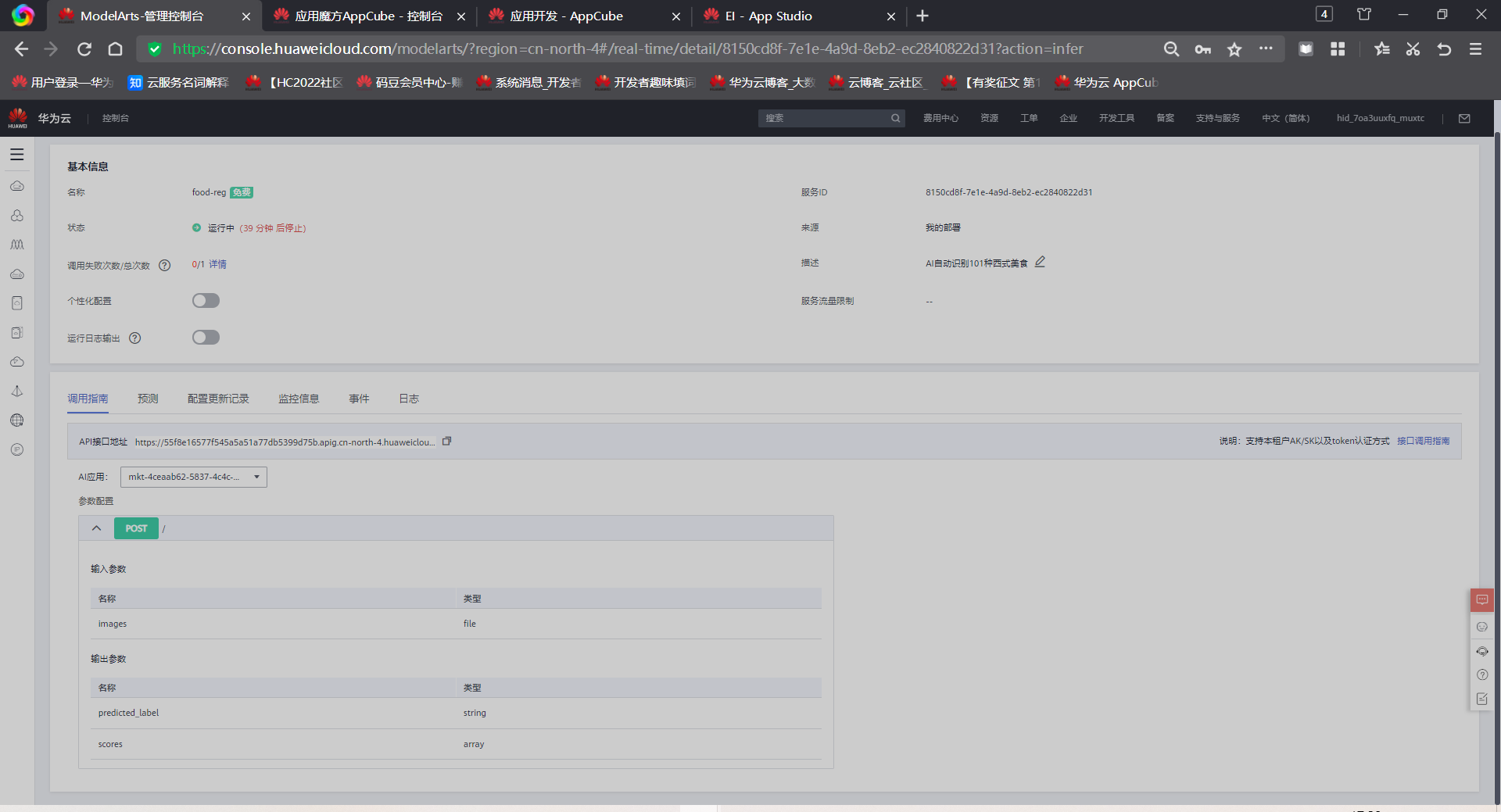Image resolution: width=1501 pixels, height=812 pixels.
Task: Open 支持与服务 in the top navigation
Action: 1217,118
